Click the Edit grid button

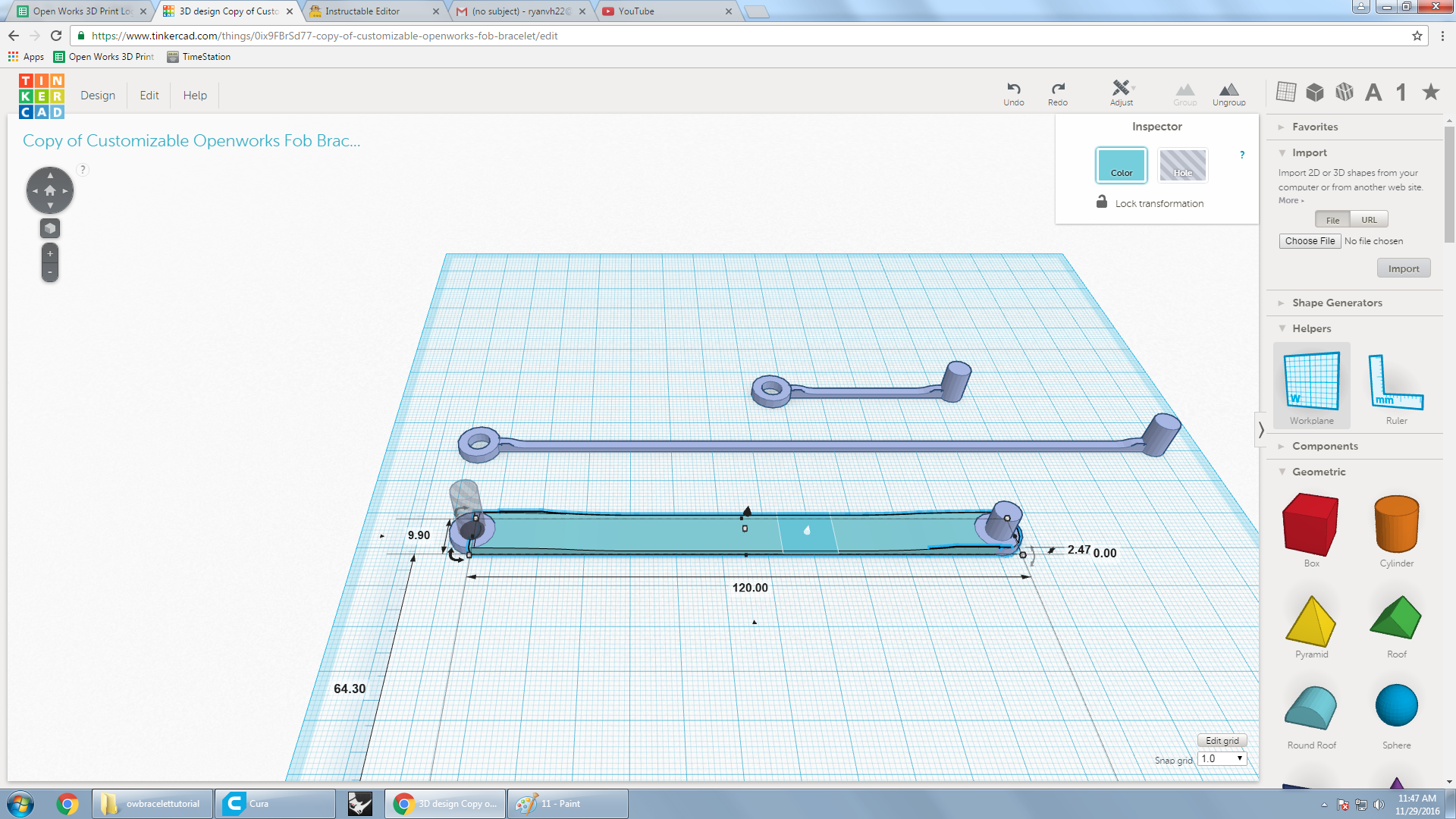(1222, 741)
